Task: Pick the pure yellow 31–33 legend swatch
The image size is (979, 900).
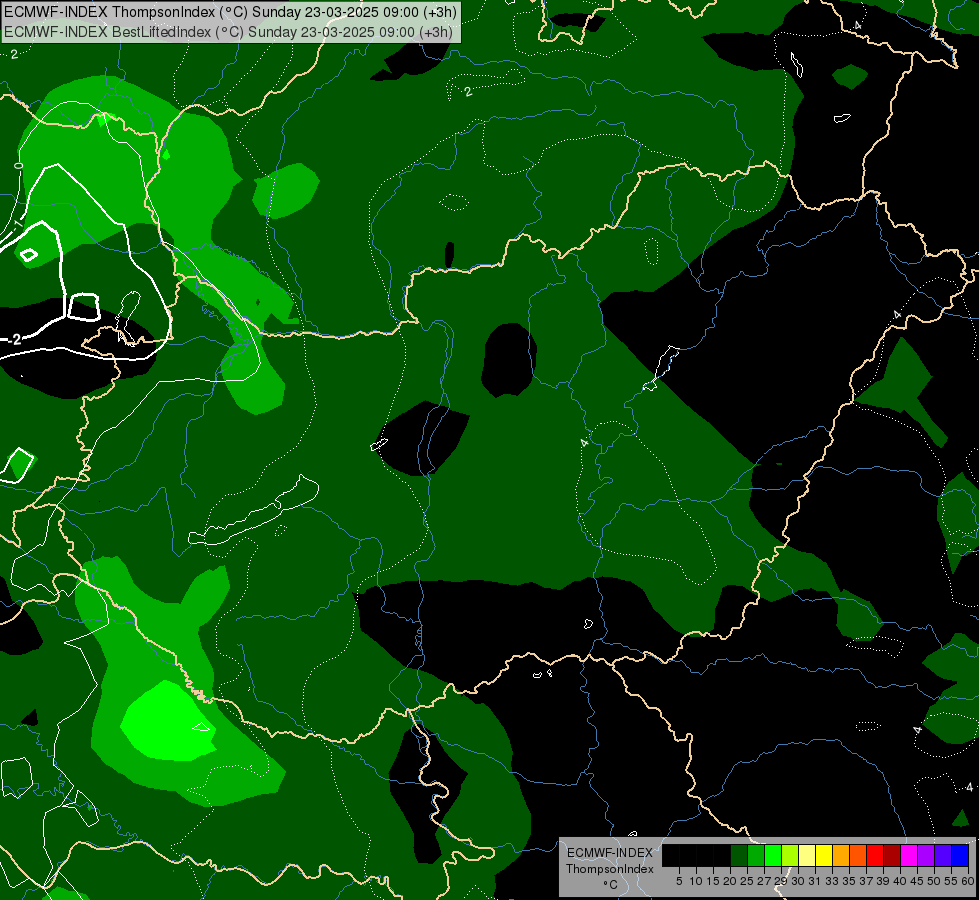Action: [824, 855]
